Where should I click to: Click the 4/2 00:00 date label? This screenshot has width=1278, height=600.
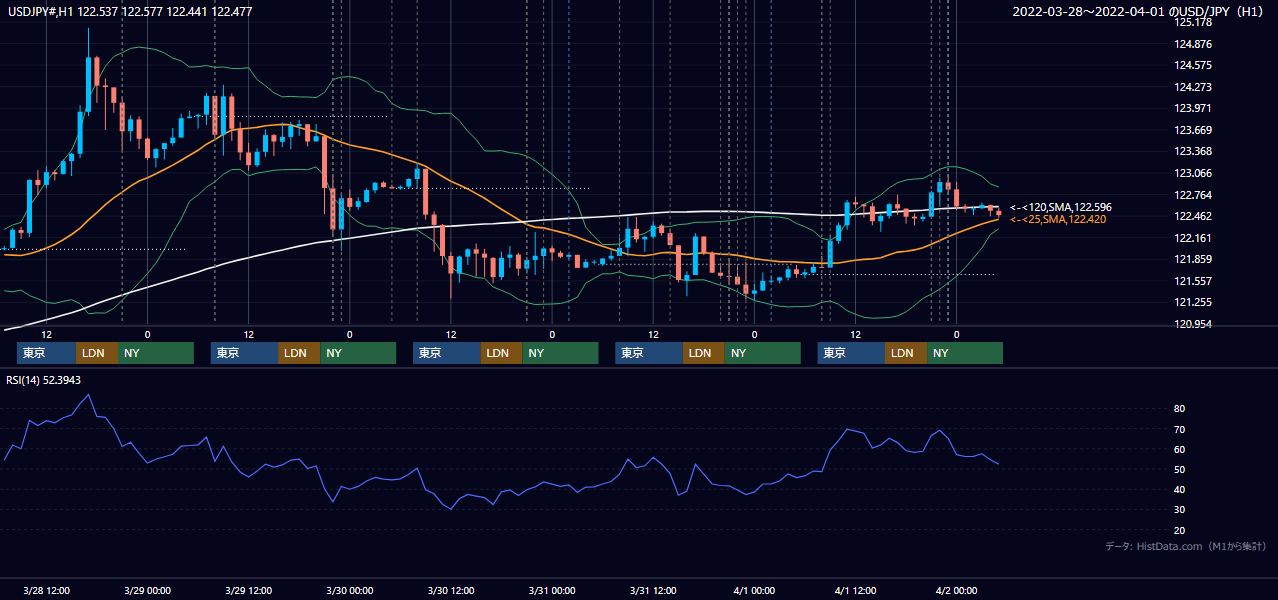tap(956, 591)
